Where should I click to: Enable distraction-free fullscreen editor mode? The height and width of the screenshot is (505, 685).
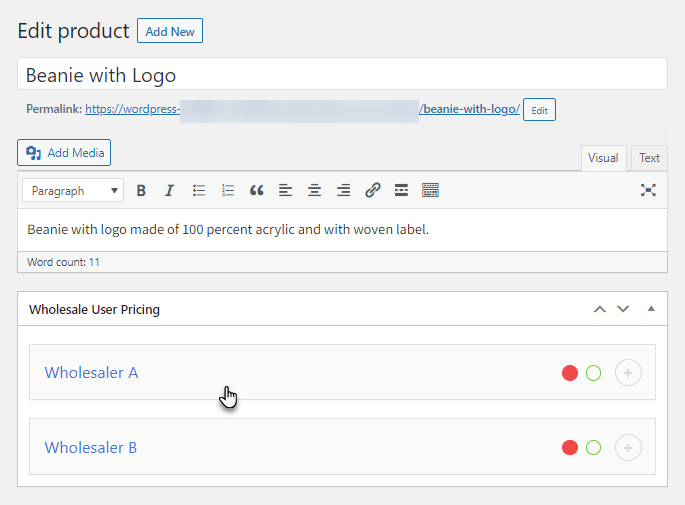(x=648, y=190)
